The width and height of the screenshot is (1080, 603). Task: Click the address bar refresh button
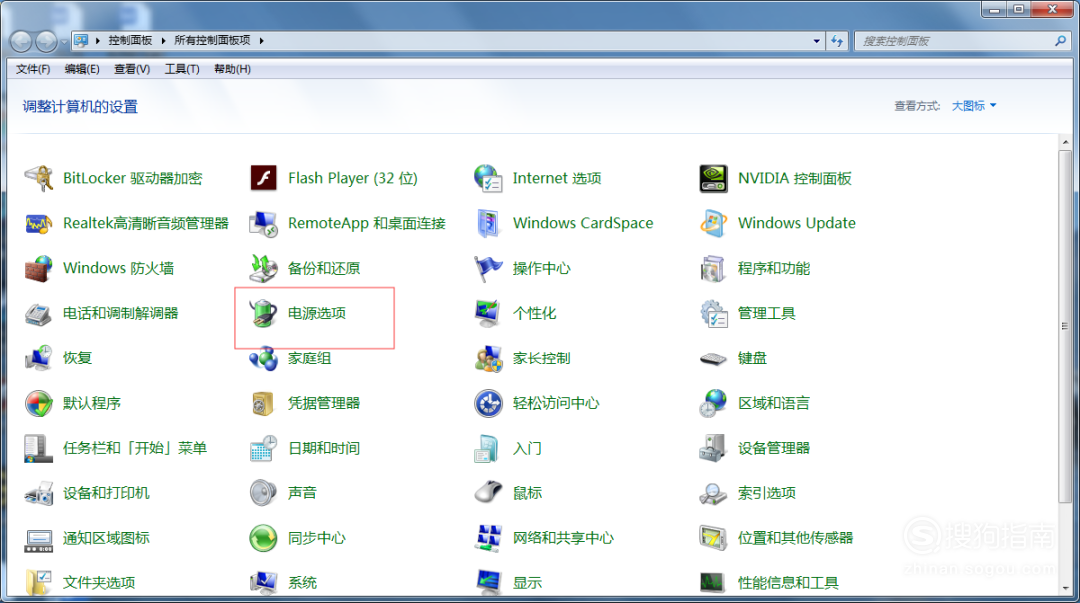837,41
